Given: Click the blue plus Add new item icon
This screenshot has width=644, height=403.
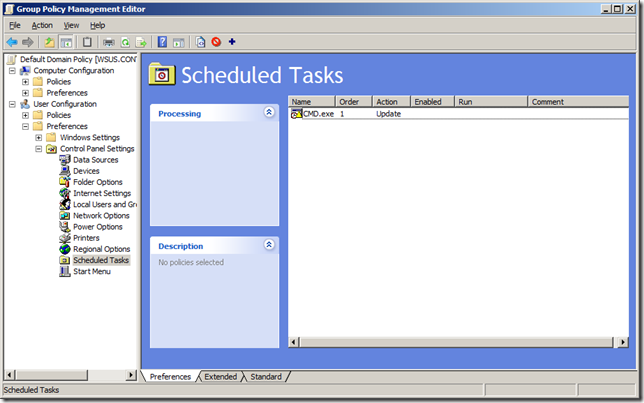Looking at the screenshot, I should [232, 41].
